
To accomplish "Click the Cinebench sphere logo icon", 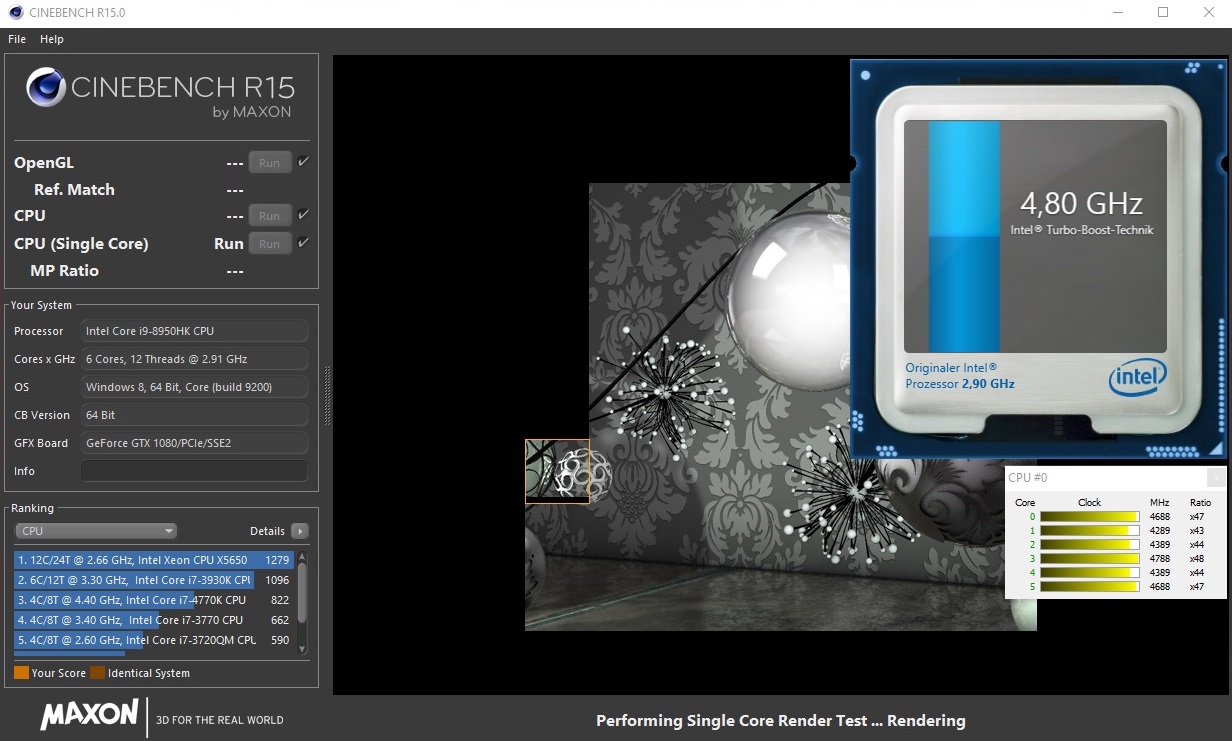I will pyautogui.click(x=45, y=88).
